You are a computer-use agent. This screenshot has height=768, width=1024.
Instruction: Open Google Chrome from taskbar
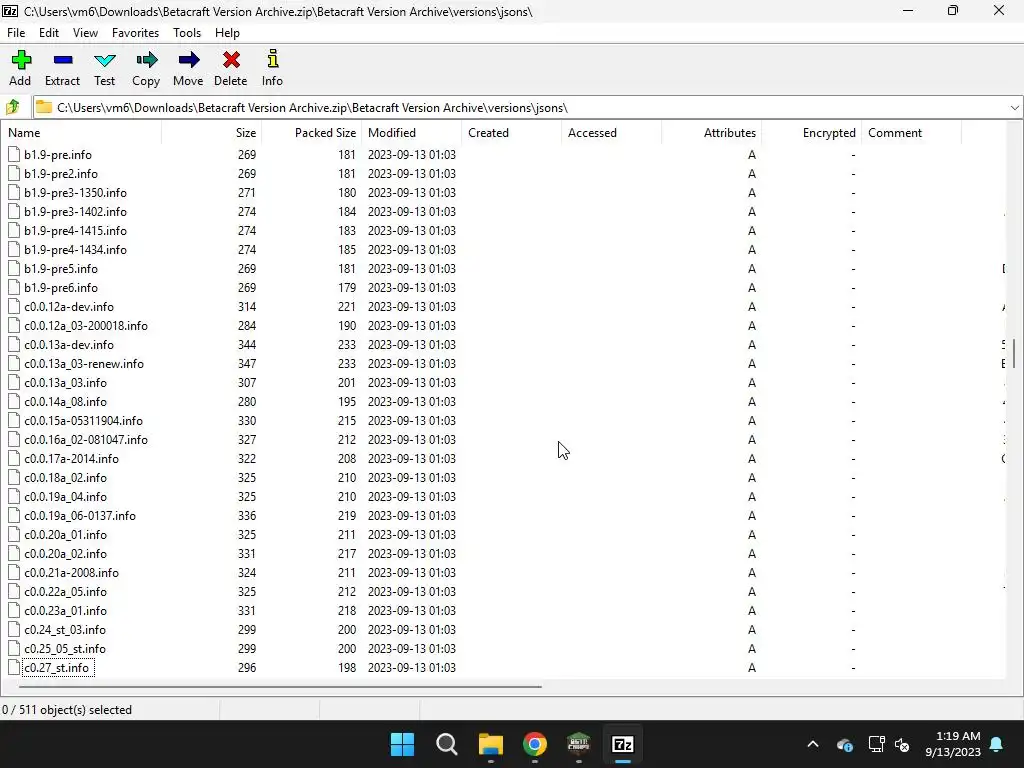click(x=535, y=744)
